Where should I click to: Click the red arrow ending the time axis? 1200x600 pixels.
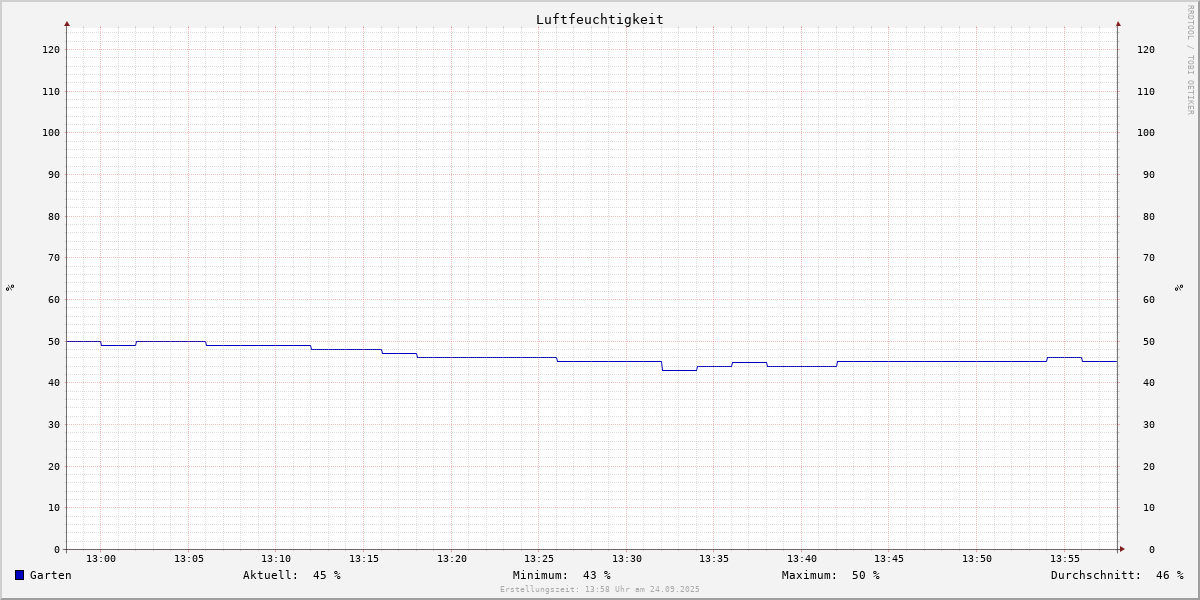[x=1122, y=549]
